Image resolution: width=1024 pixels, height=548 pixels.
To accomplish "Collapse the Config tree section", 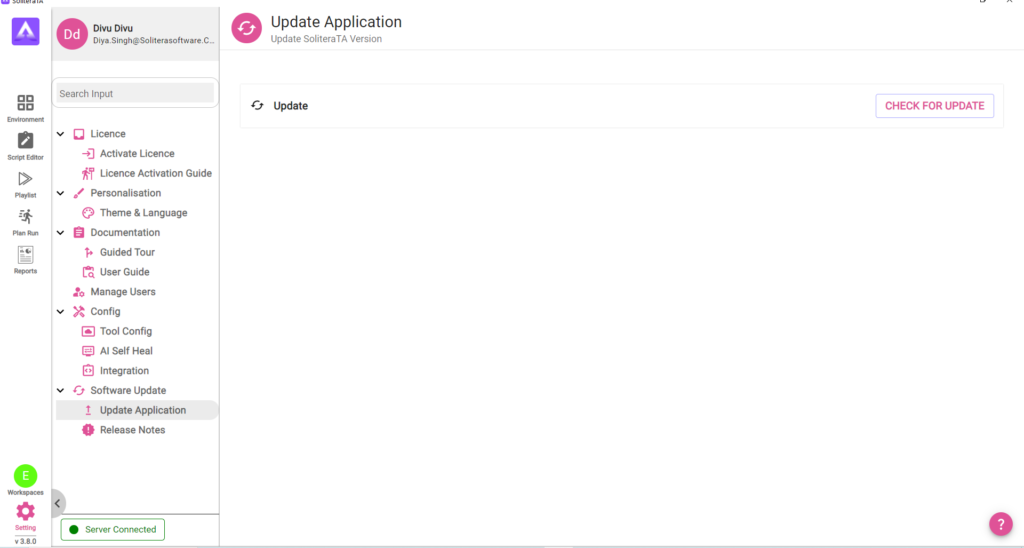I will coord(61,312).
